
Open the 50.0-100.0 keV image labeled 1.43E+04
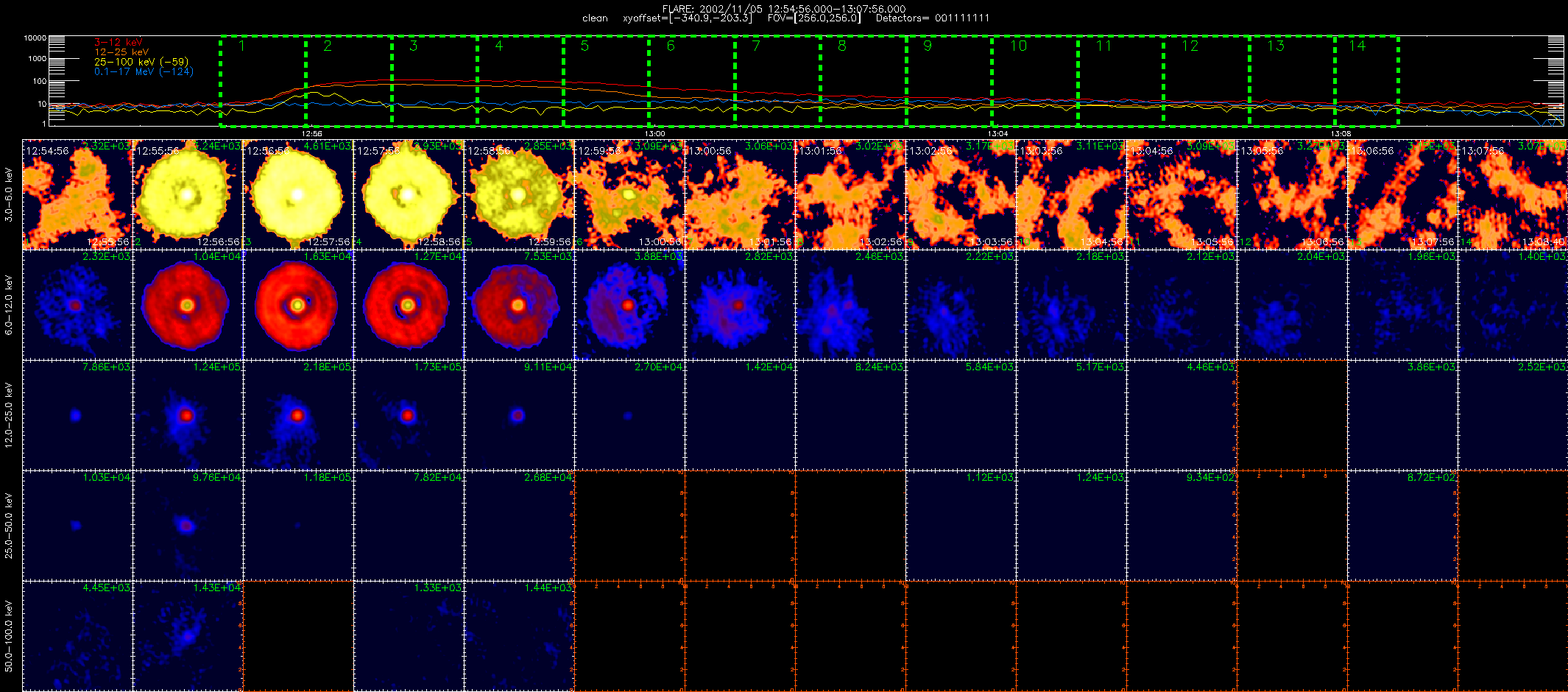click(188, 636)
